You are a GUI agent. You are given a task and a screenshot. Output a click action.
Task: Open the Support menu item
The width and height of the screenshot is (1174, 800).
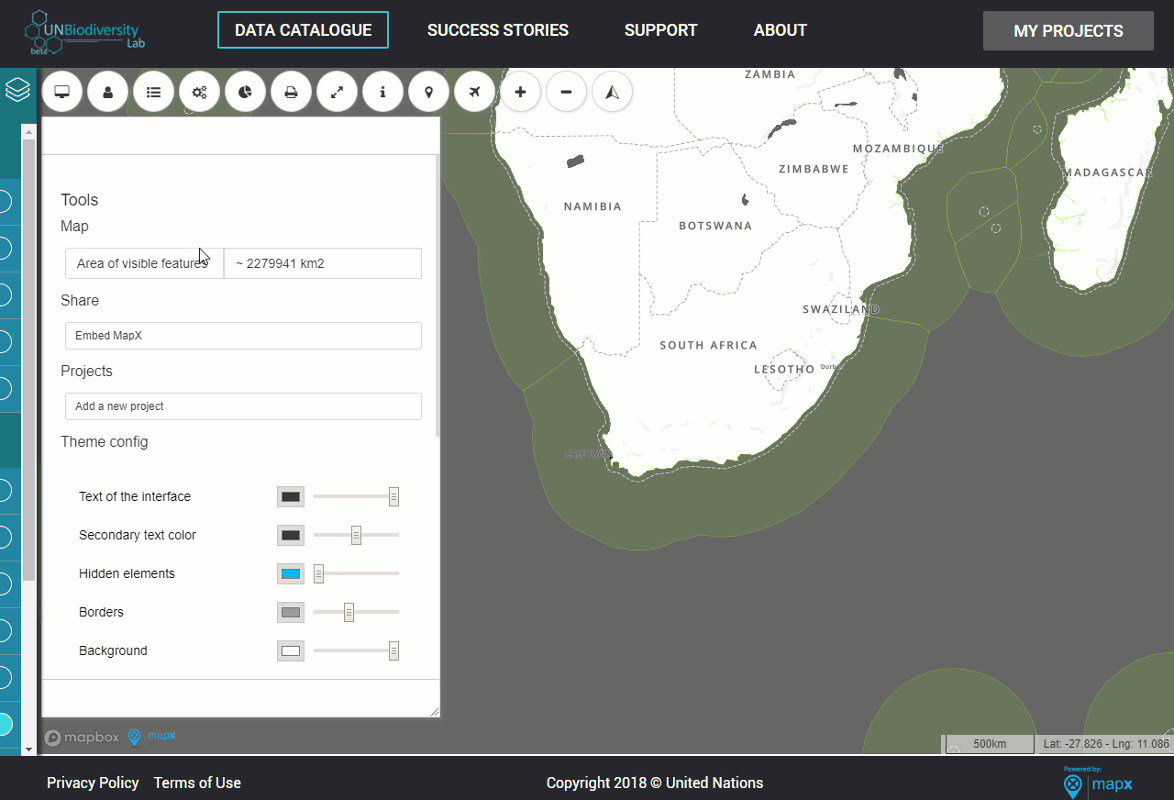coord(660,30)
